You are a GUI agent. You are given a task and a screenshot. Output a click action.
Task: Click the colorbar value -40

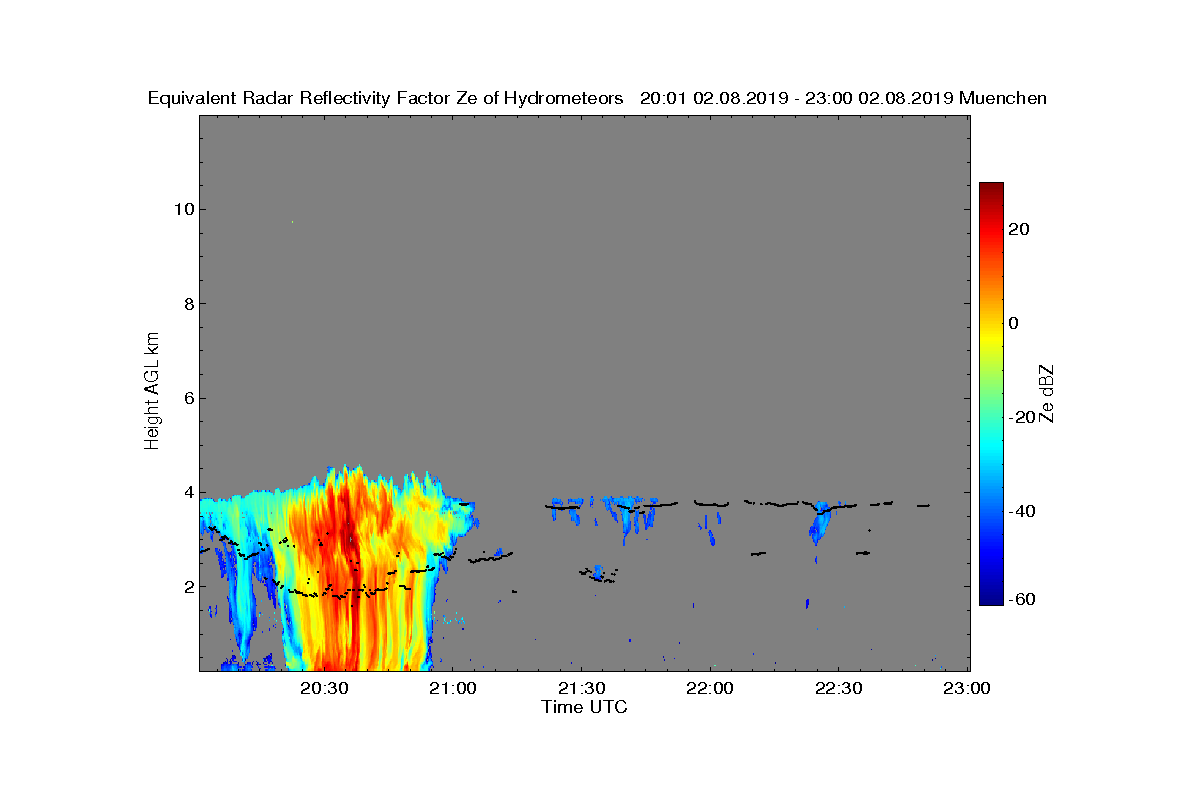pos(1022,511)
